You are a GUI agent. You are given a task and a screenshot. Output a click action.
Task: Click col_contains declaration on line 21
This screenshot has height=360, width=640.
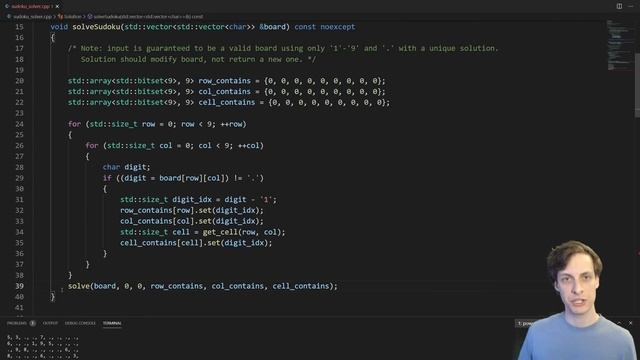coord(224,91)
